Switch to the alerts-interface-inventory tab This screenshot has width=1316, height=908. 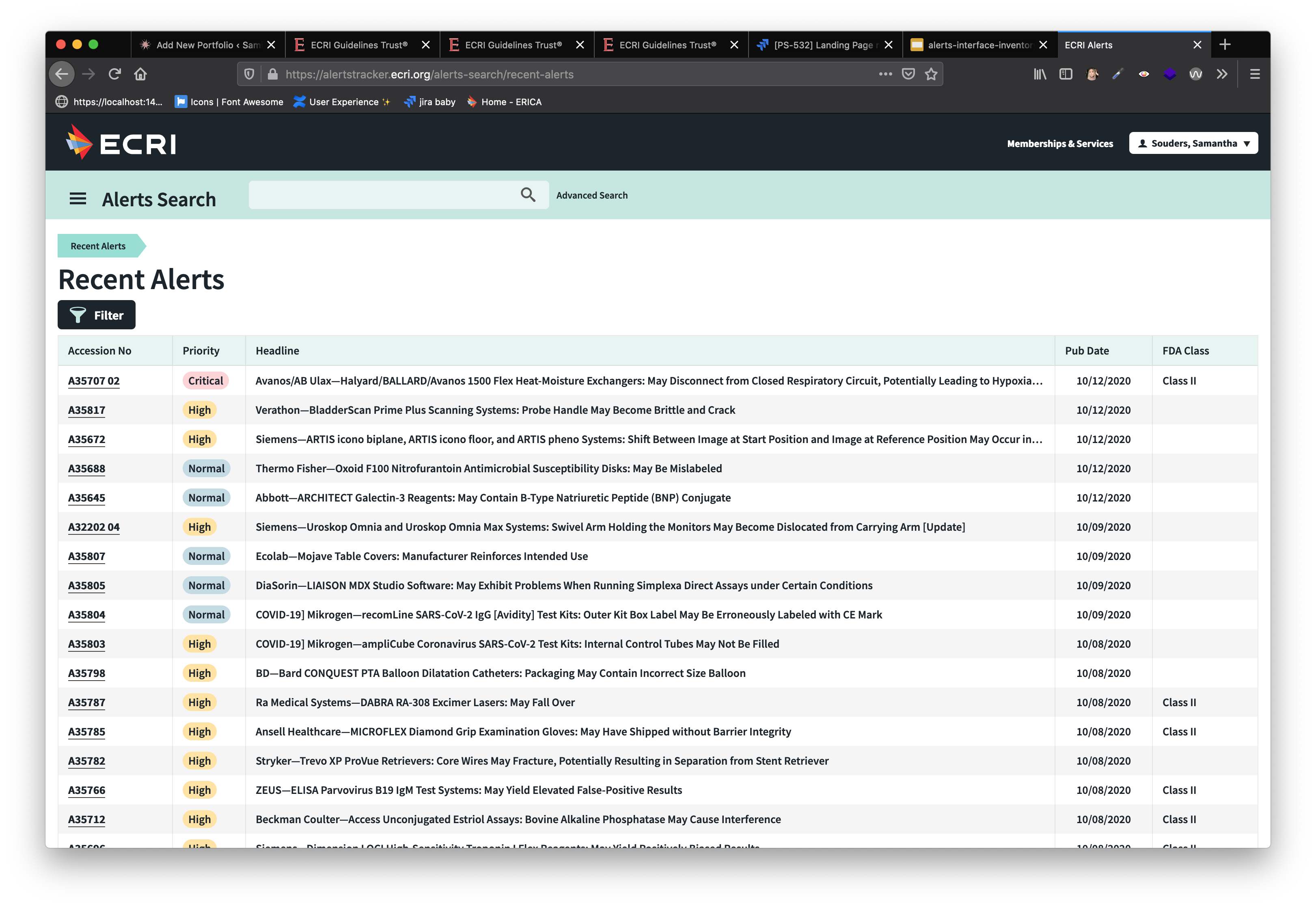(979, 45)
